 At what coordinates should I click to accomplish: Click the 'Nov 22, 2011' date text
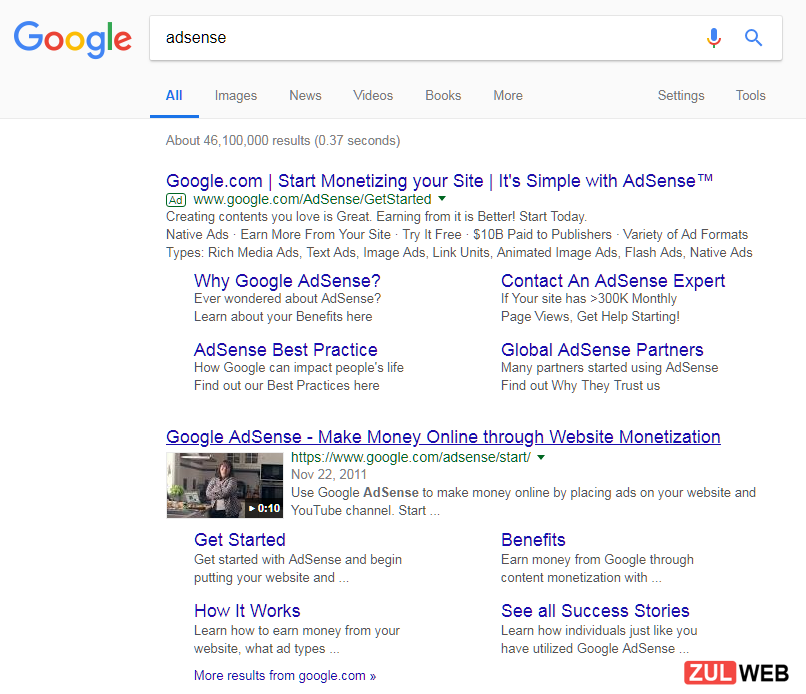(329, 474)
